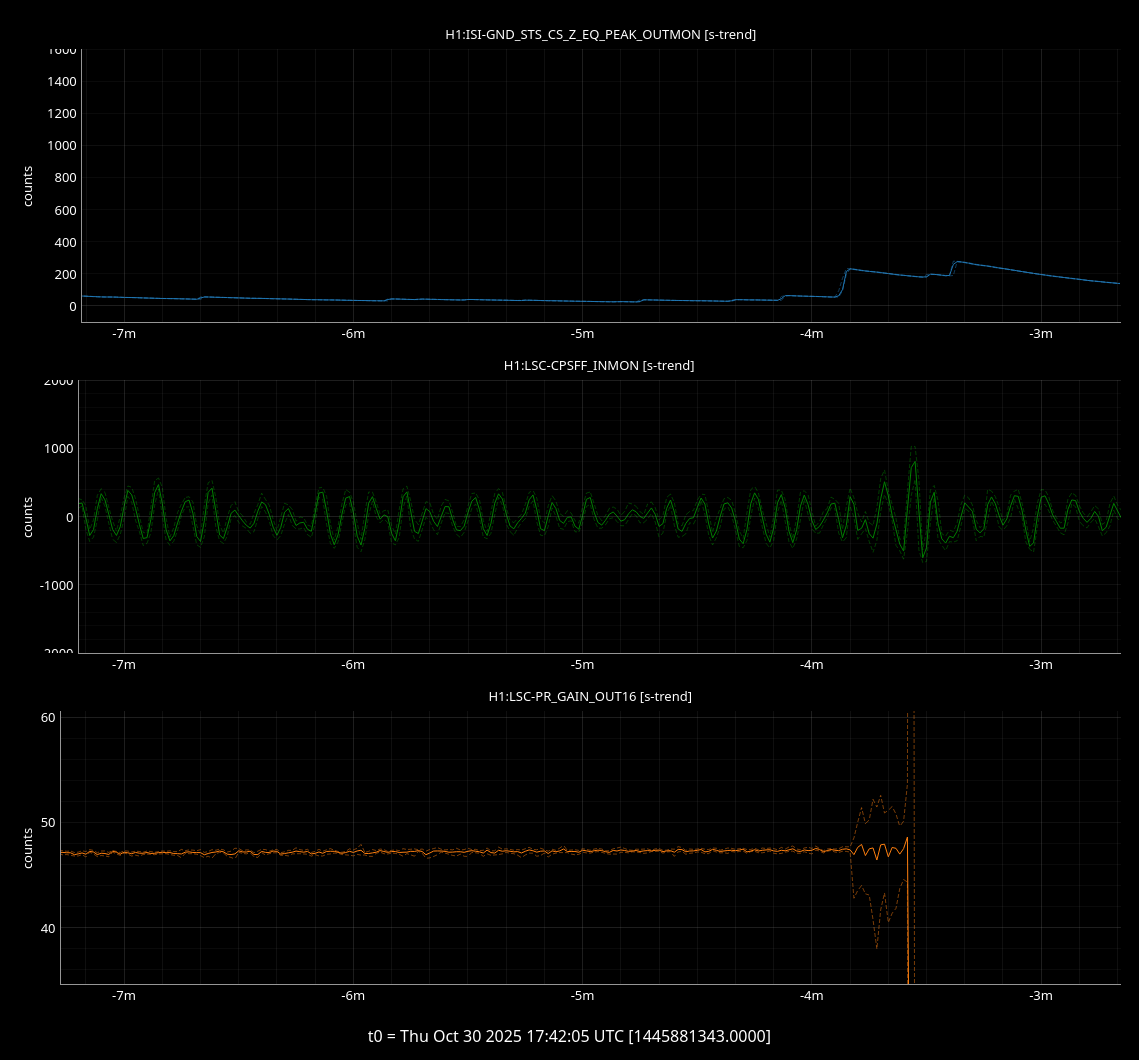1139x1060 pixels.
Task: Click the t0 timestamp text at the bottom
Action: 569,1036
